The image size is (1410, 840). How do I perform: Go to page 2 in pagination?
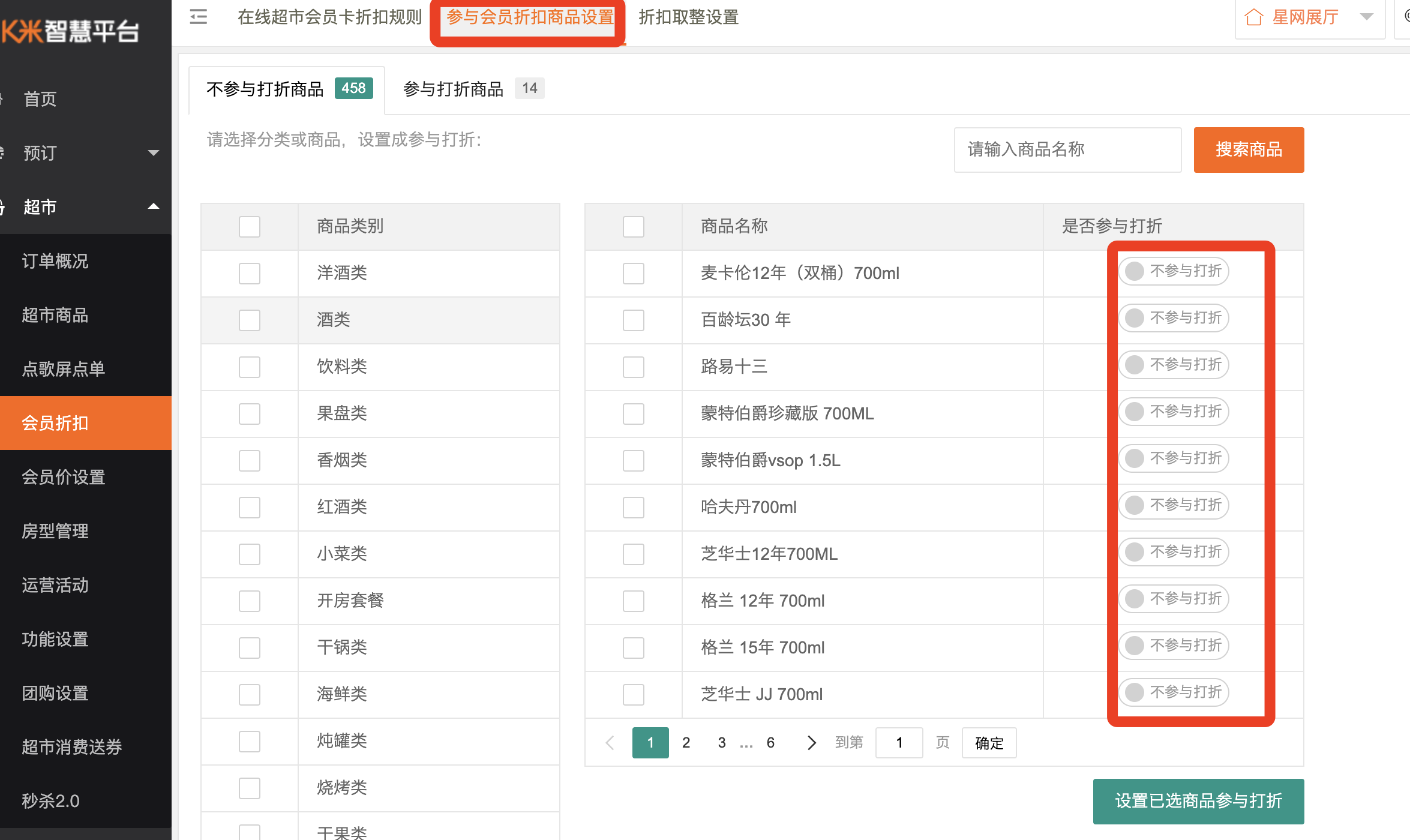[686, 743]
